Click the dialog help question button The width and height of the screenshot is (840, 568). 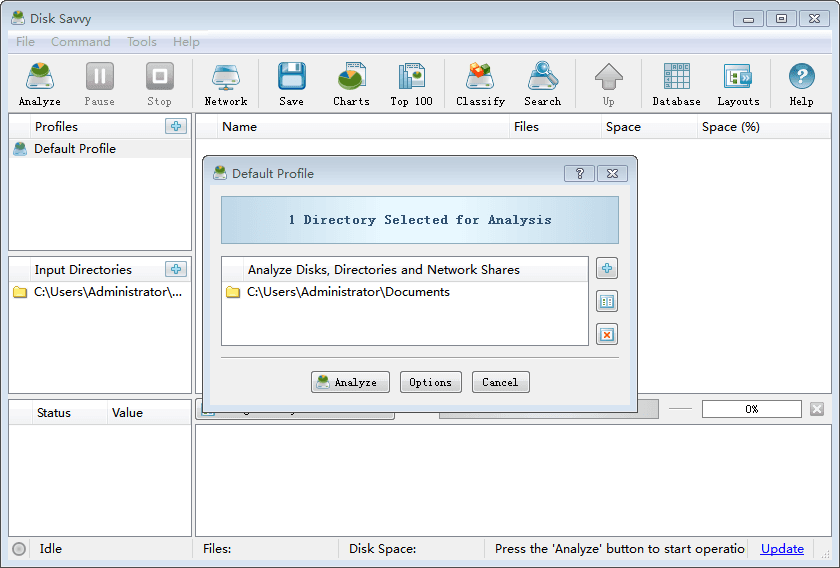coord(579,174)
